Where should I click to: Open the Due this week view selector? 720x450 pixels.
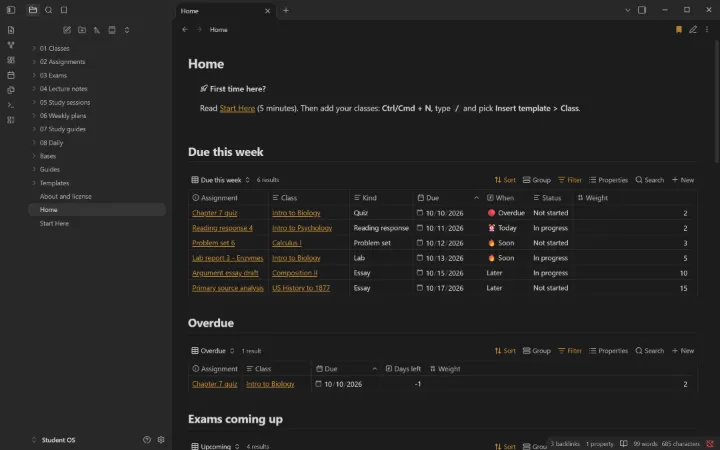coord(220,180)
